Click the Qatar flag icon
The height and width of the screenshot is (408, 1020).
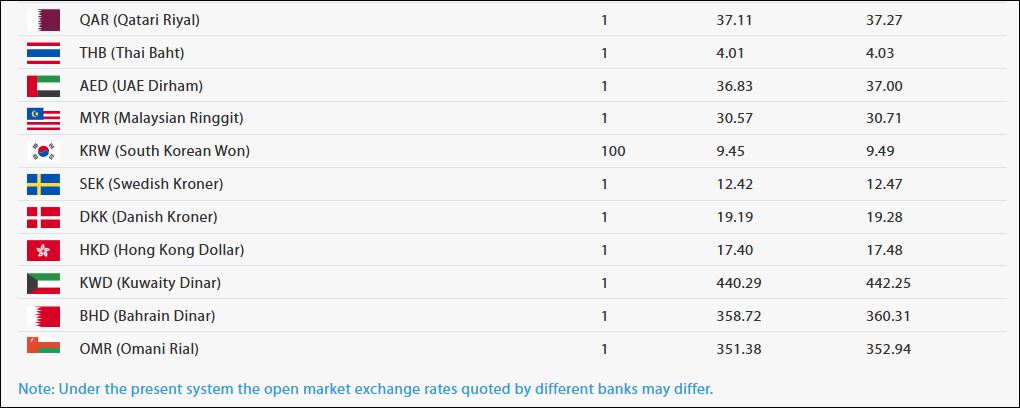click(x=43, y=20)
